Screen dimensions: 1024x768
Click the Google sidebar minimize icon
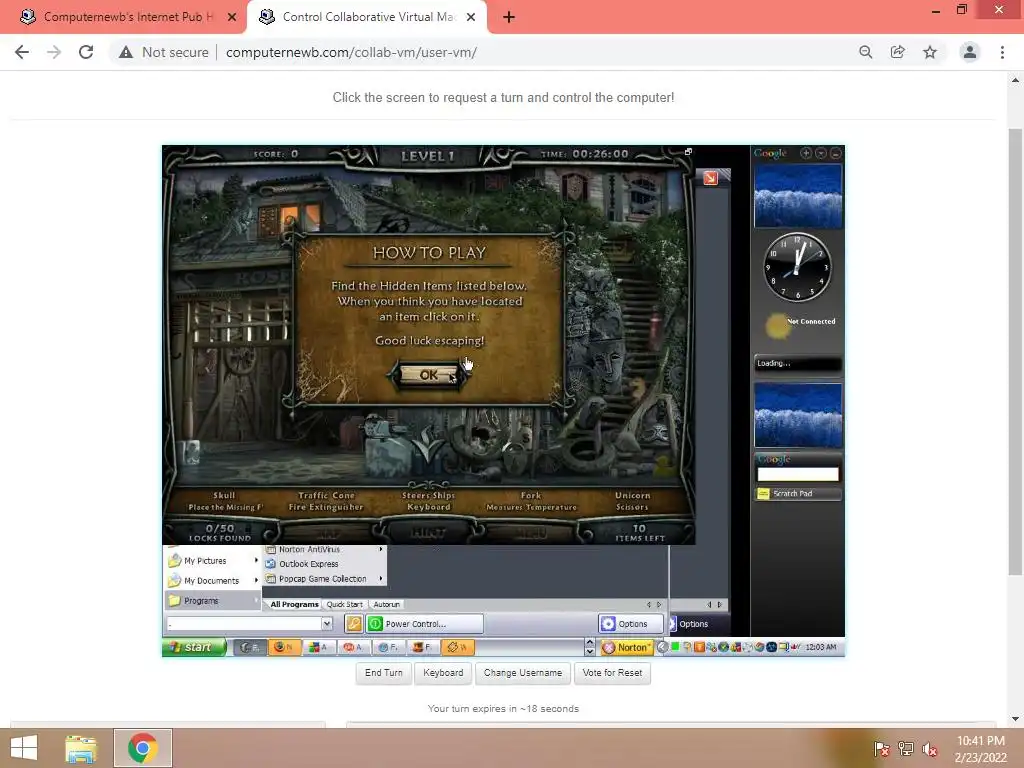coord(835,153)
